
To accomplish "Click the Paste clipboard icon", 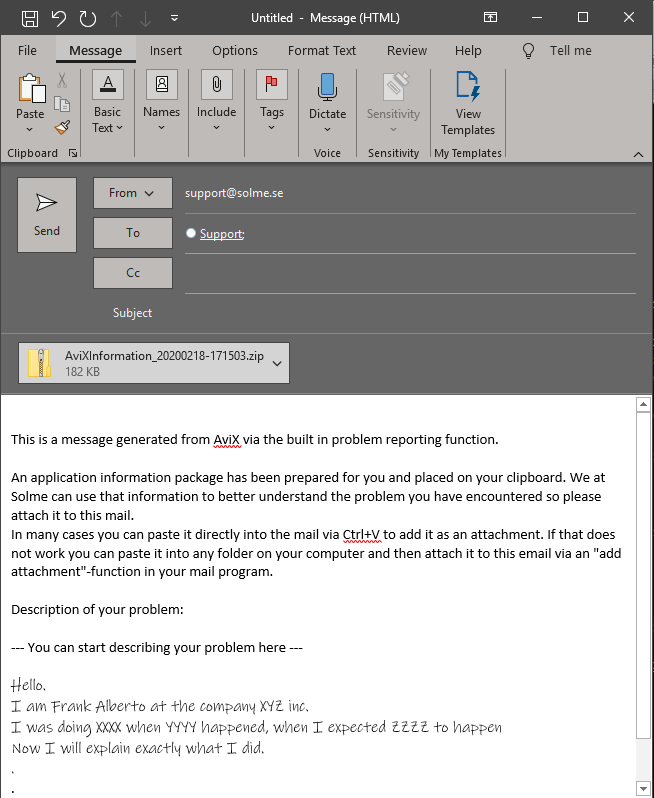I will point(30,88).
